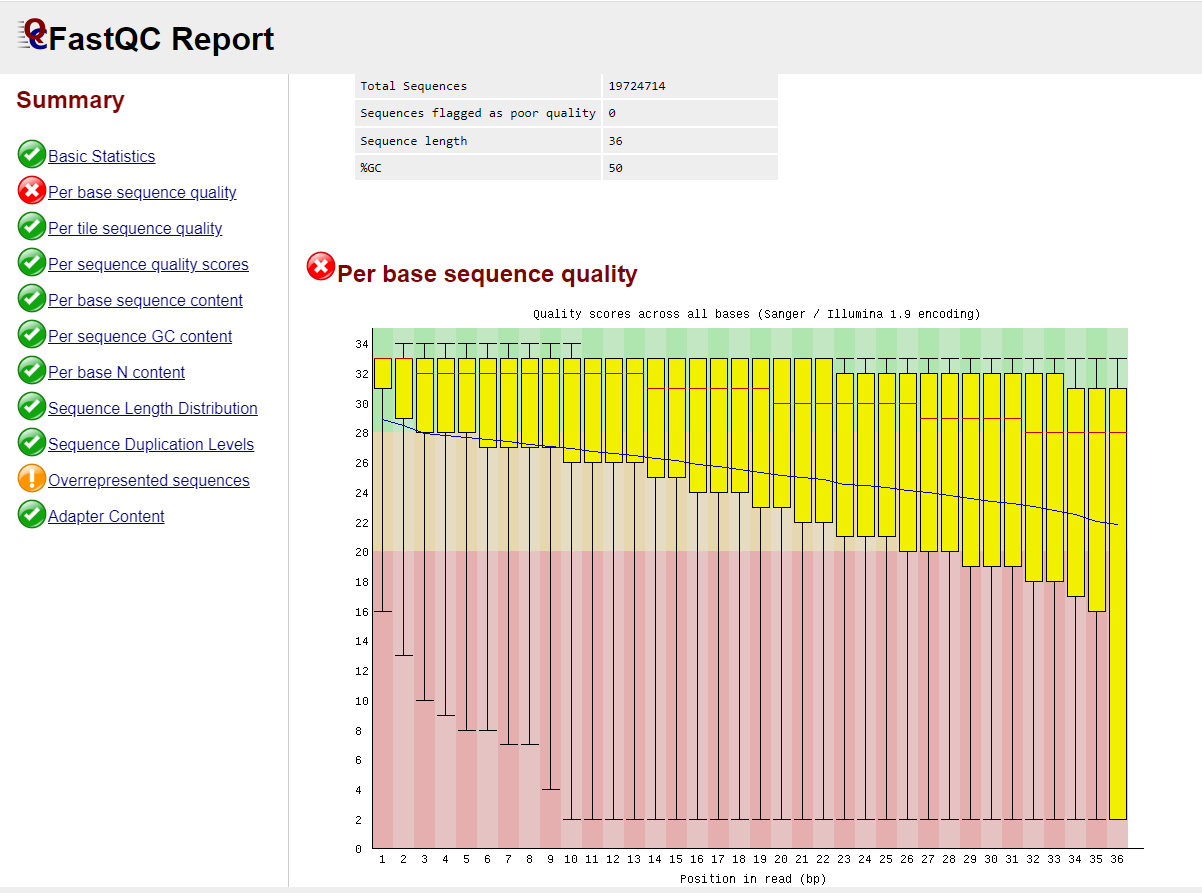Go to Per sequence quality scores

(x=148, y=264)
